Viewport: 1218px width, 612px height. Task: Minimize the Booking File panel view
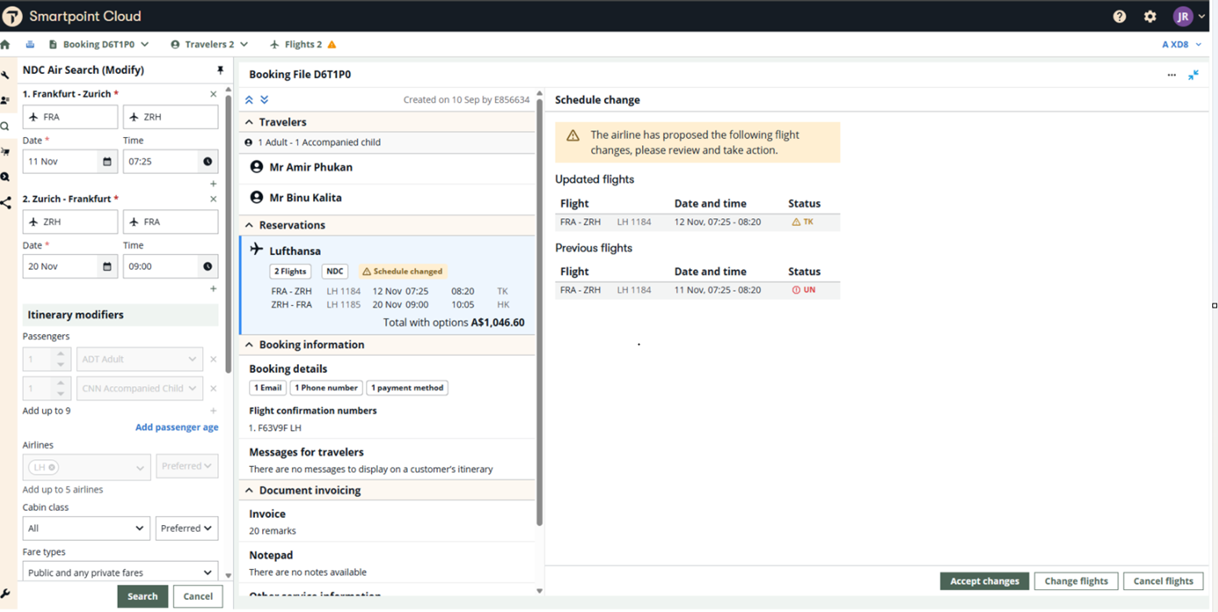click(1193, 75)
